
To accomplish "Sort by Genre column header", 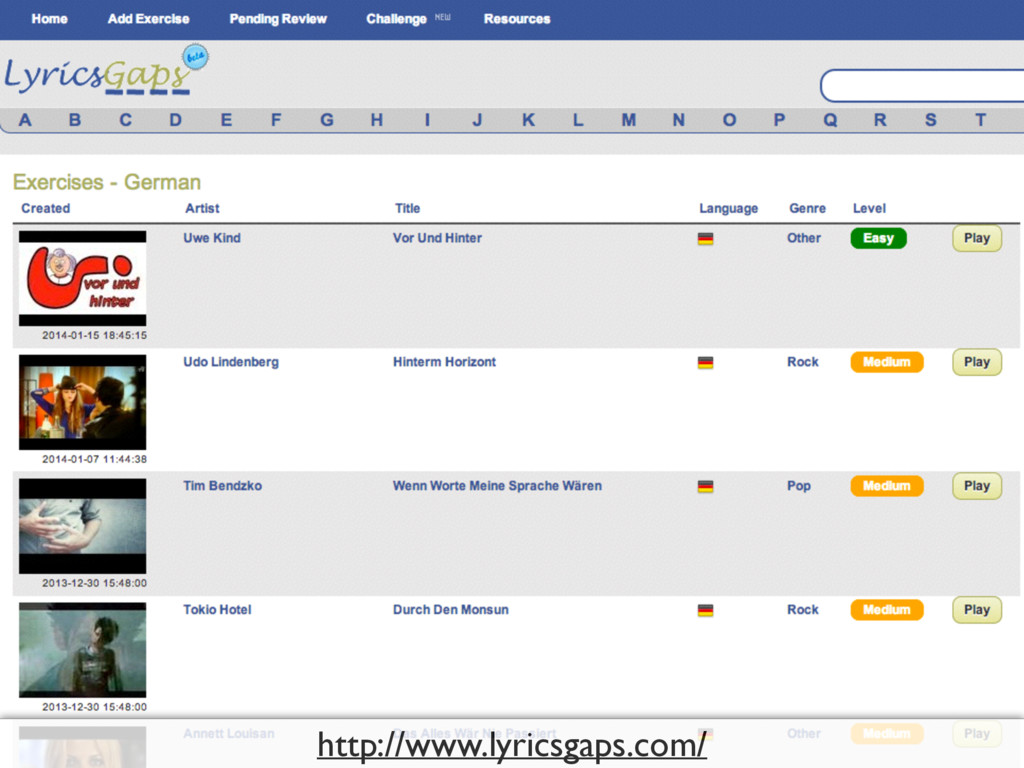I will [x=807, y=208].
